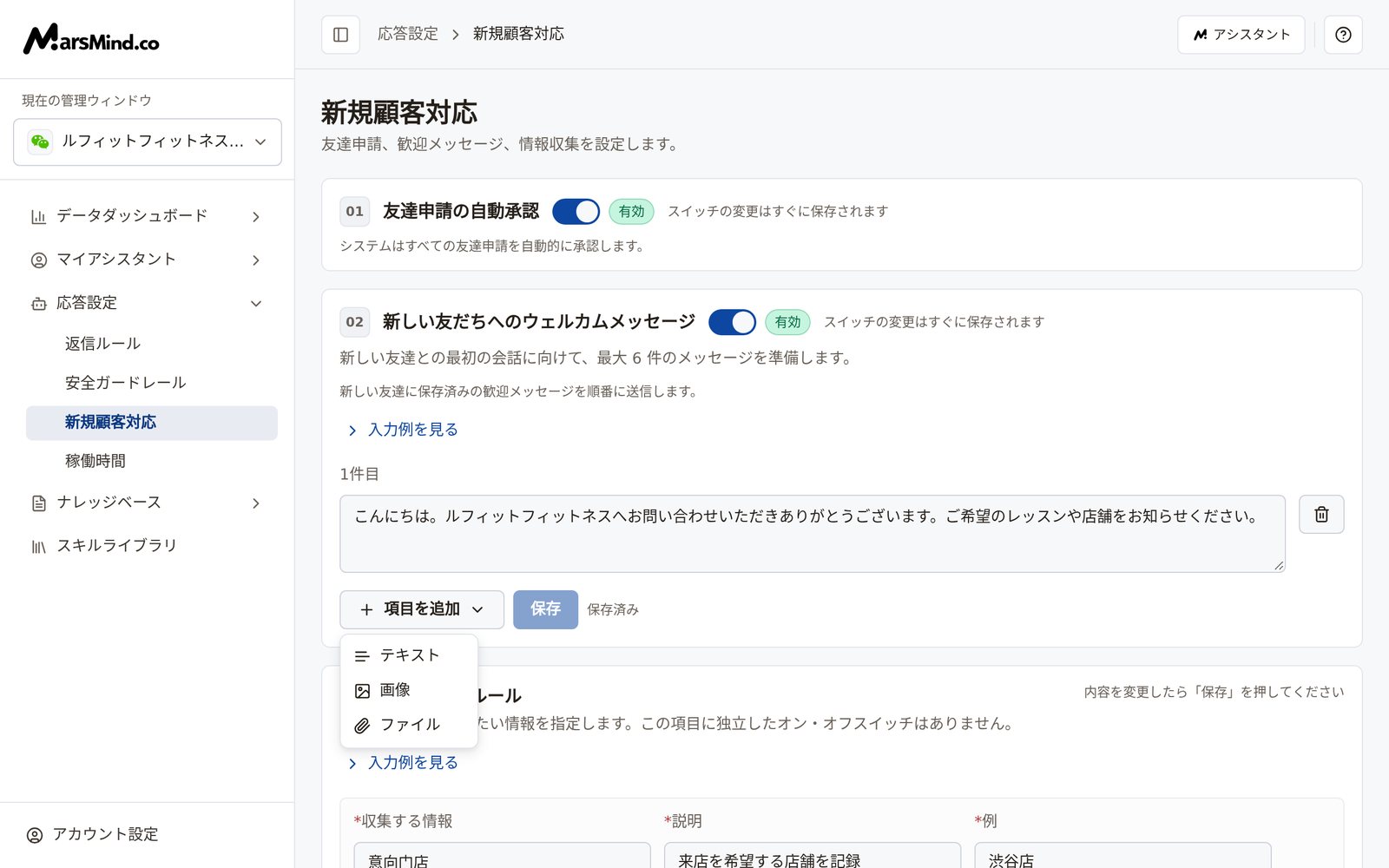Click the paperclip file icon in menu

pos(363,726)
